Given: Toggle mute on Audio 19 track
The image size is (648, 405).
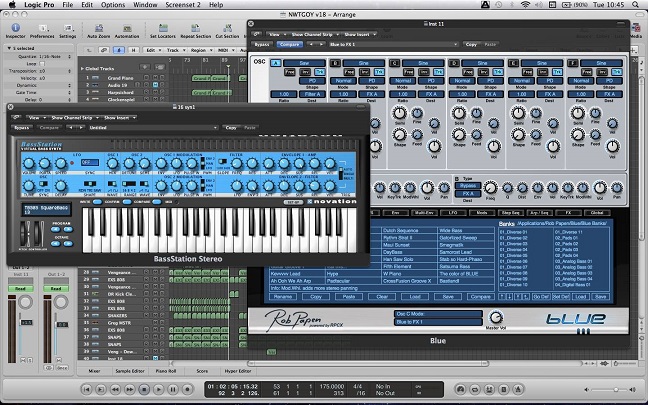Looking at the screenshot, I should coord(155,85).
